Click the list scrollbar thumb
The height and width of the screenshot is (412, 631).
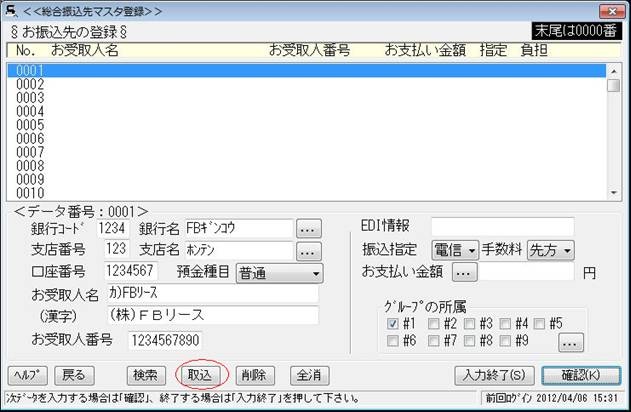(x=614, y=85)
